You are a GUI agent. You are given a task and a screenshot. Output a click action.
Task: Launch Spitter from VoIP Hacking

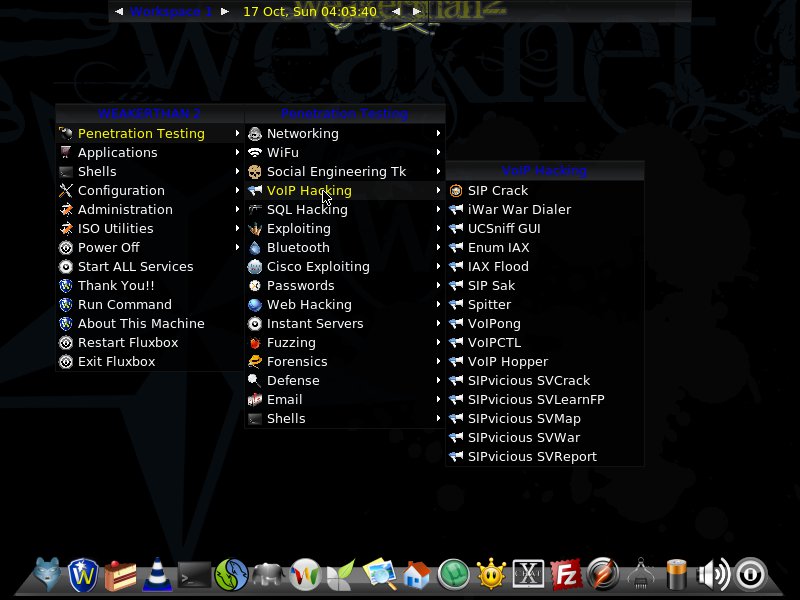click(545, 305)
